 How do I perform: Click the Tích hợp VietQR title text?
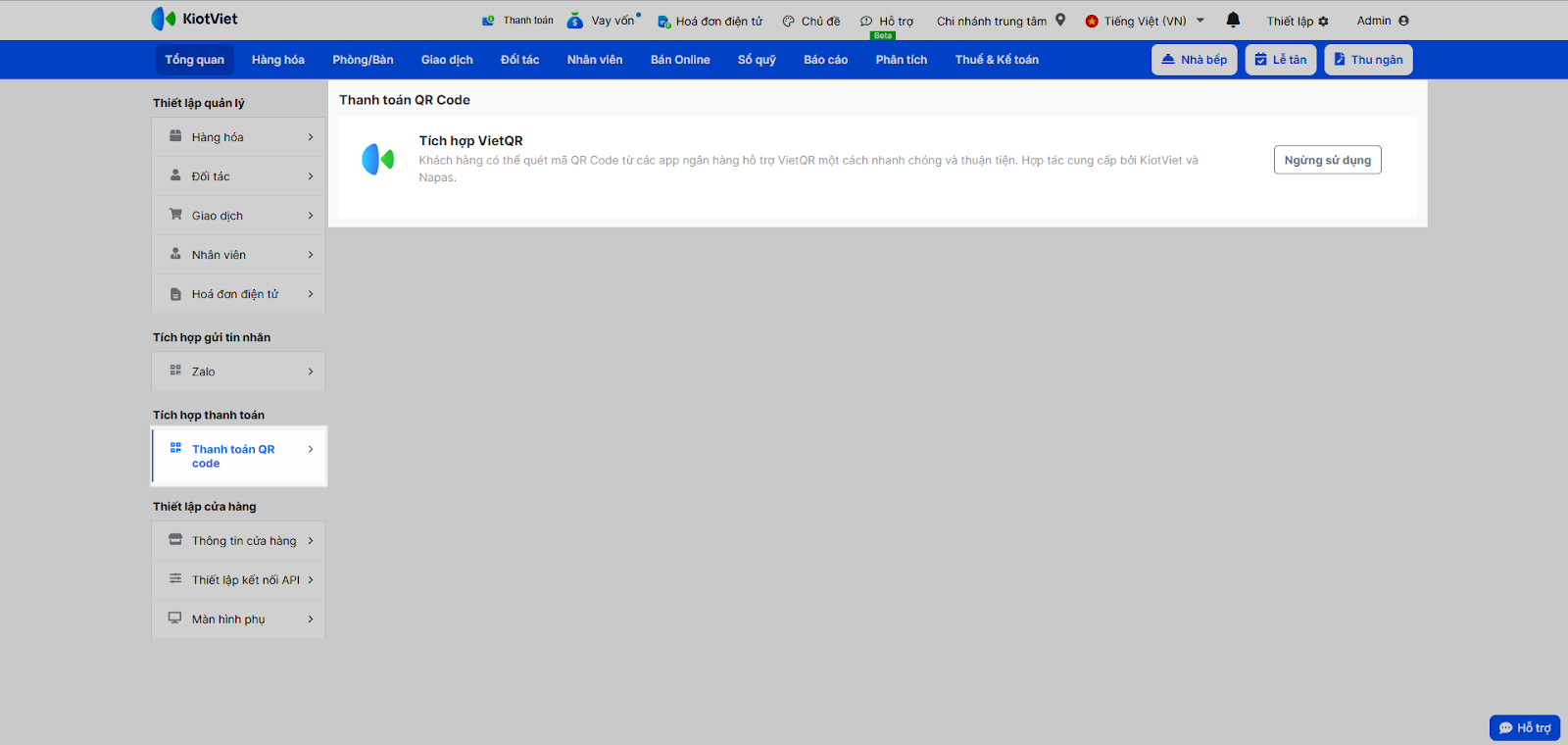tap(470, 140)
